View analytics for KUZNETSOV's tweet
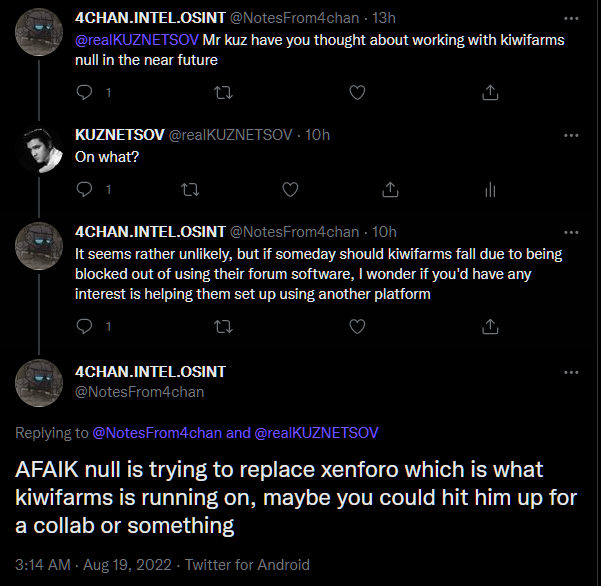 click(490, 189)
